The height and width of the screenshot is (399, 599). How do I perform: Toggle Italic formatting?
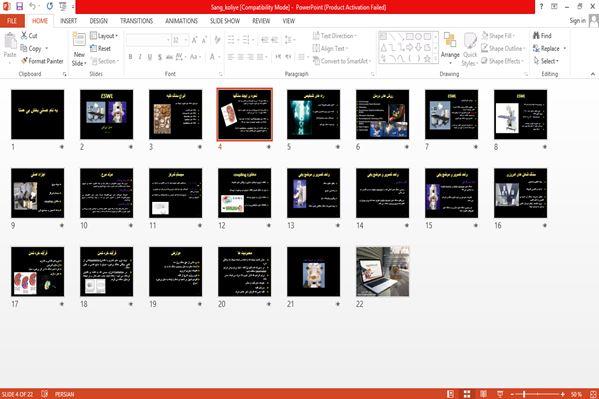tap(140, 57)
